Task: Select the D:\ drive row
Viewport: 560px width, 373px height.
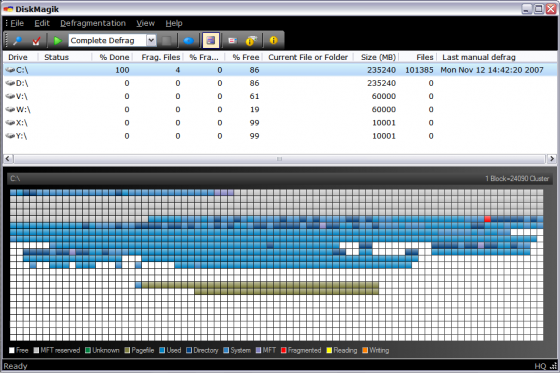Action: pyautogui.click(x=280, y=83)
